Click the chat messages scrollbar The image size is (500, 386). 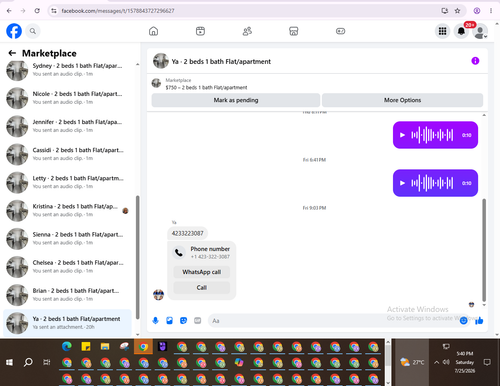click(x=484, y=250)
